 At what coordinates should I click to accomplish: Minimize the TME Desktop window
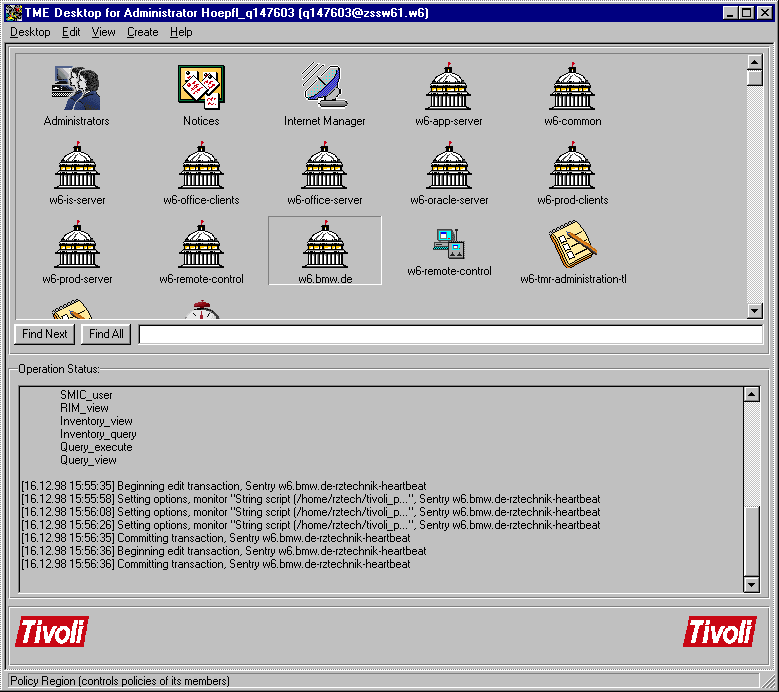pyautogui.click(x=730, y=12)
